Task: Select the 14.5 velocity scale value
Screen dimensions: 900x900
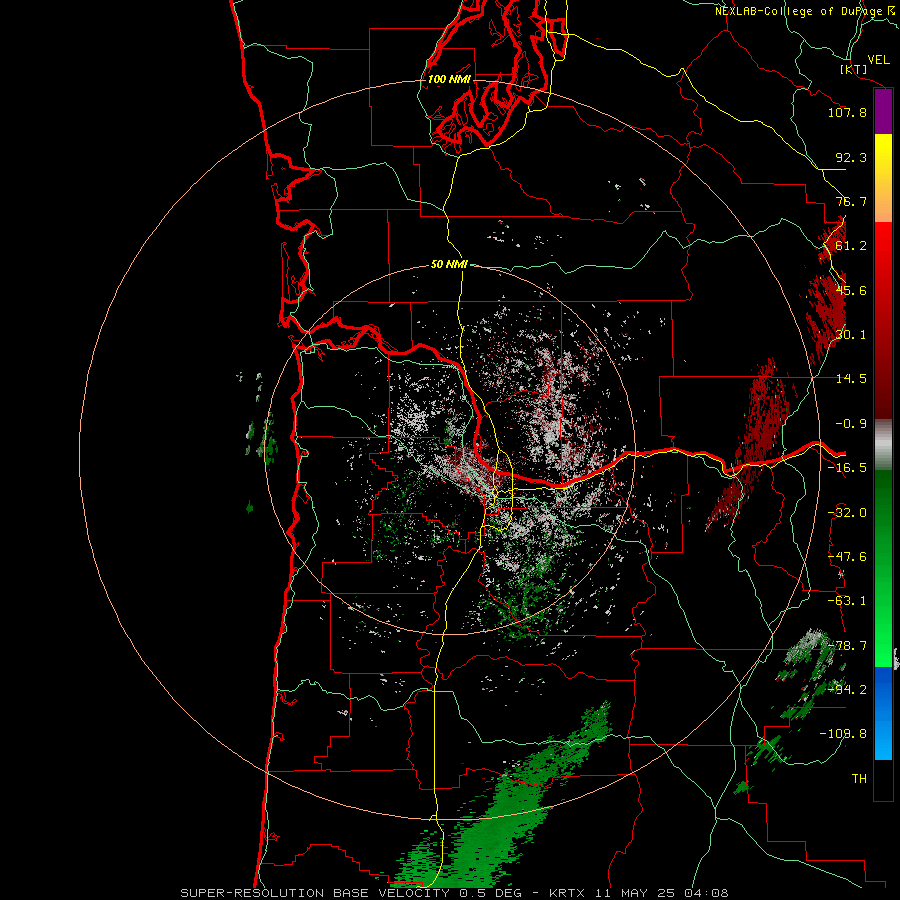Action: coord(851,379)
